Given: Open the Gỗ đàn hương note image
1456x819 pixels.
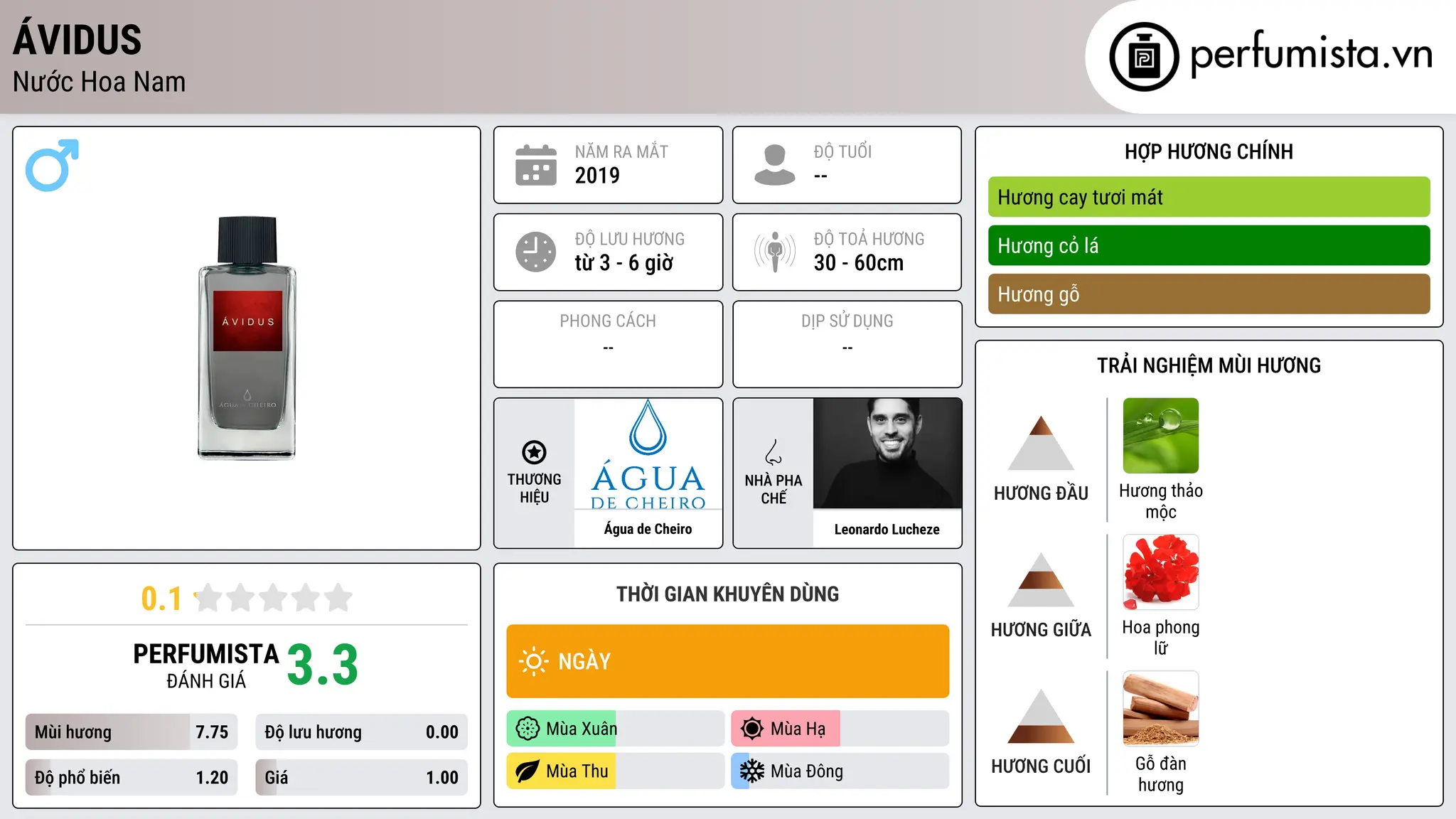Looking at the screenshot, I should tap(1161, 709).
